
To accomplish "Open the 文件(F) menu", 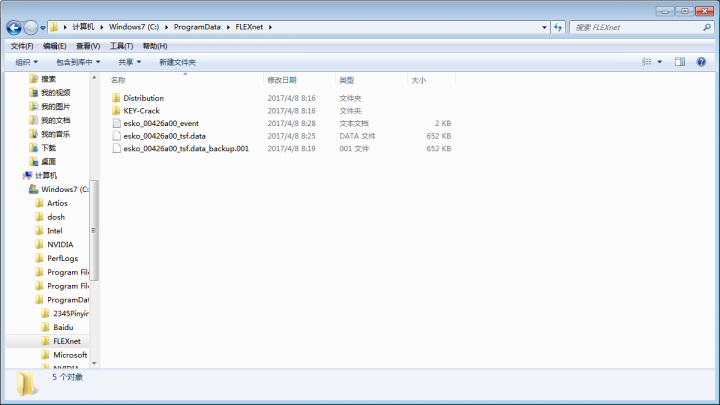I will coord(21,46).
